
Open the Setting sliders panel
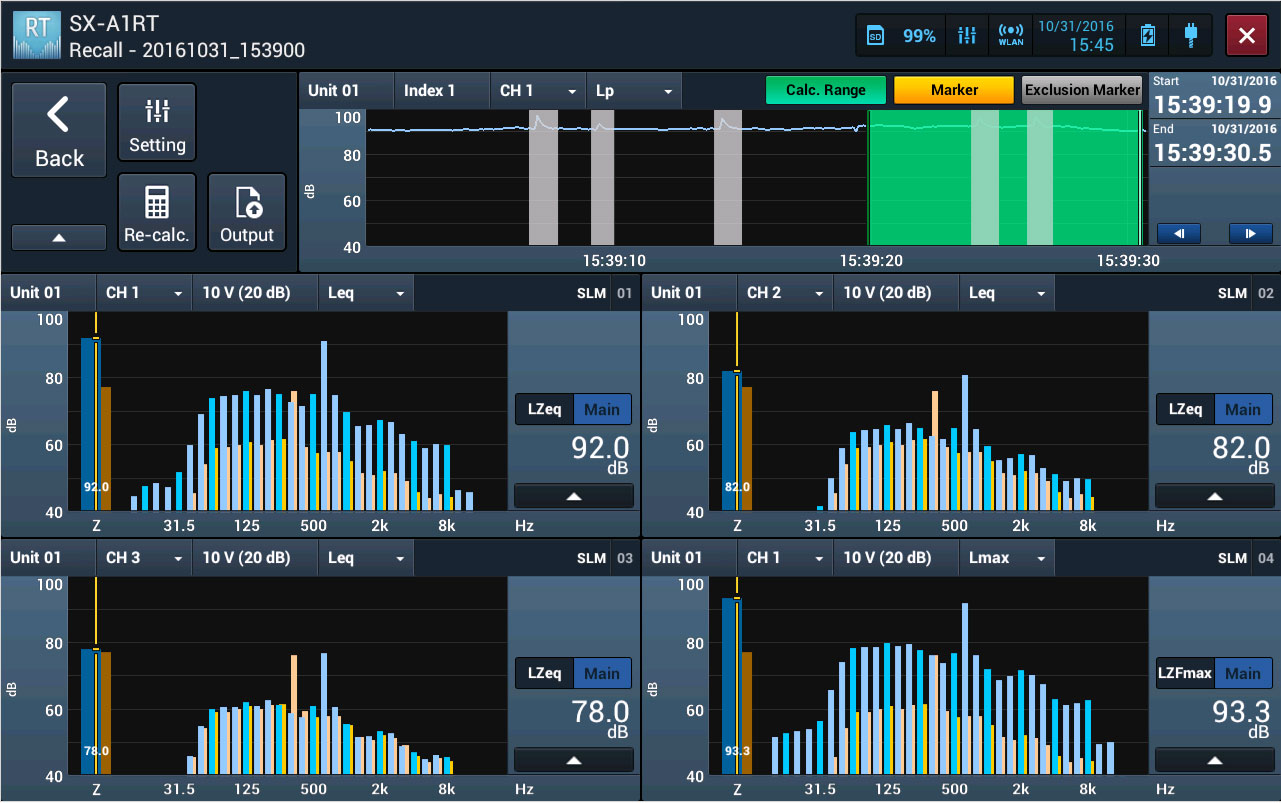pyautogui.click(x=157, y=123)
